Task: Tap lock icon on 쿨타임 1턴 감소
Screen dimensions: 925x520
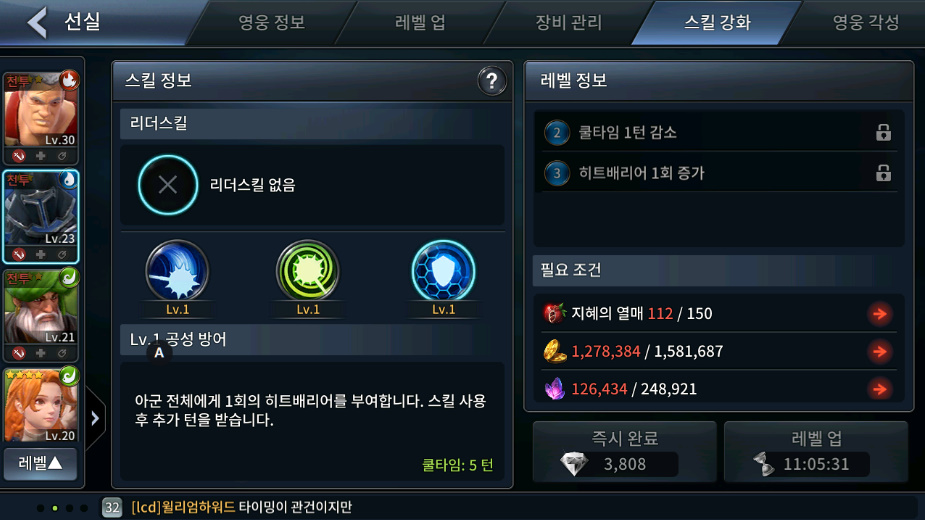Action: [883, 132]
